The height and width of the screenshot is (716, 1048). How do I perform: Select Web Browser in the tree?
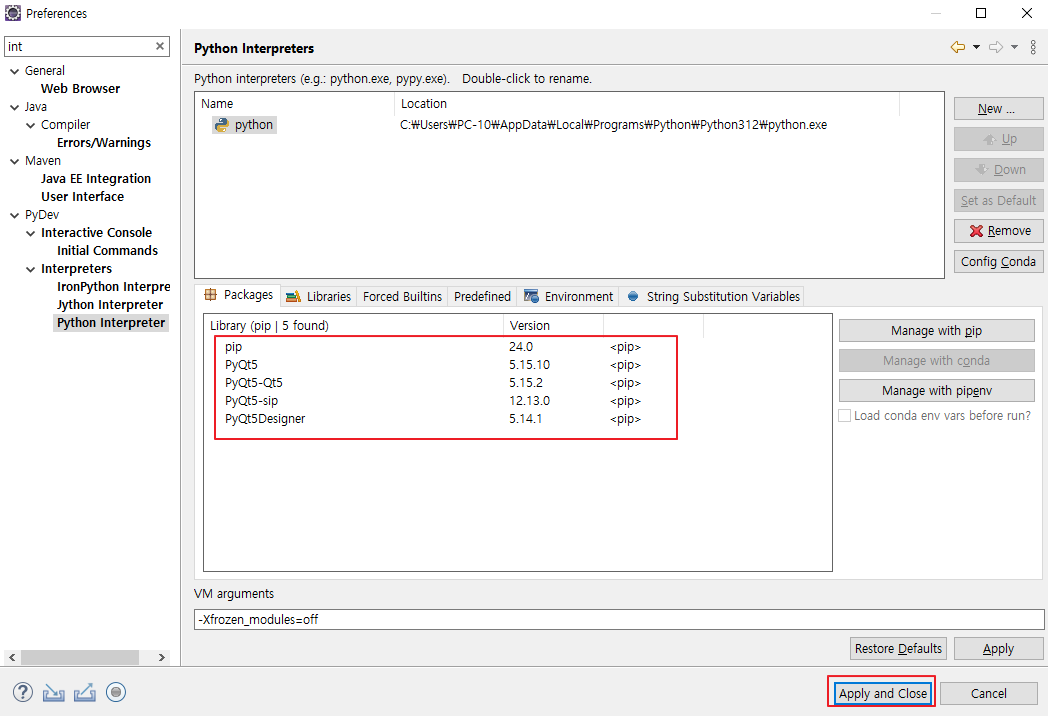pos(80,89)
